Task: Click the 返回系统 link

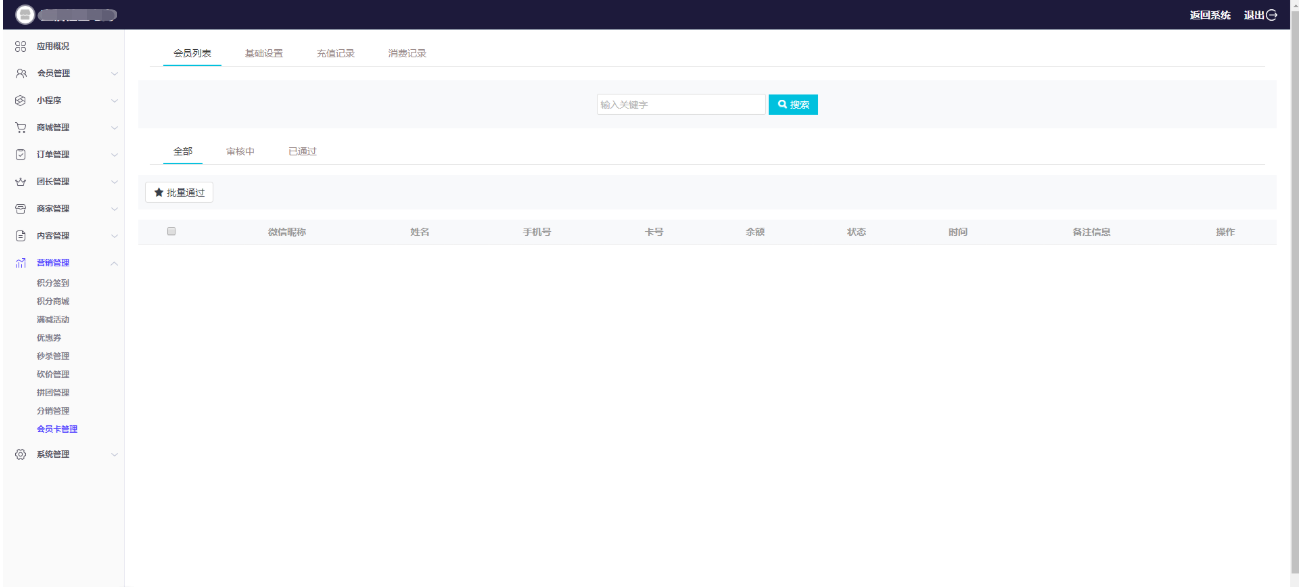Action: (x=1210, y=15)
